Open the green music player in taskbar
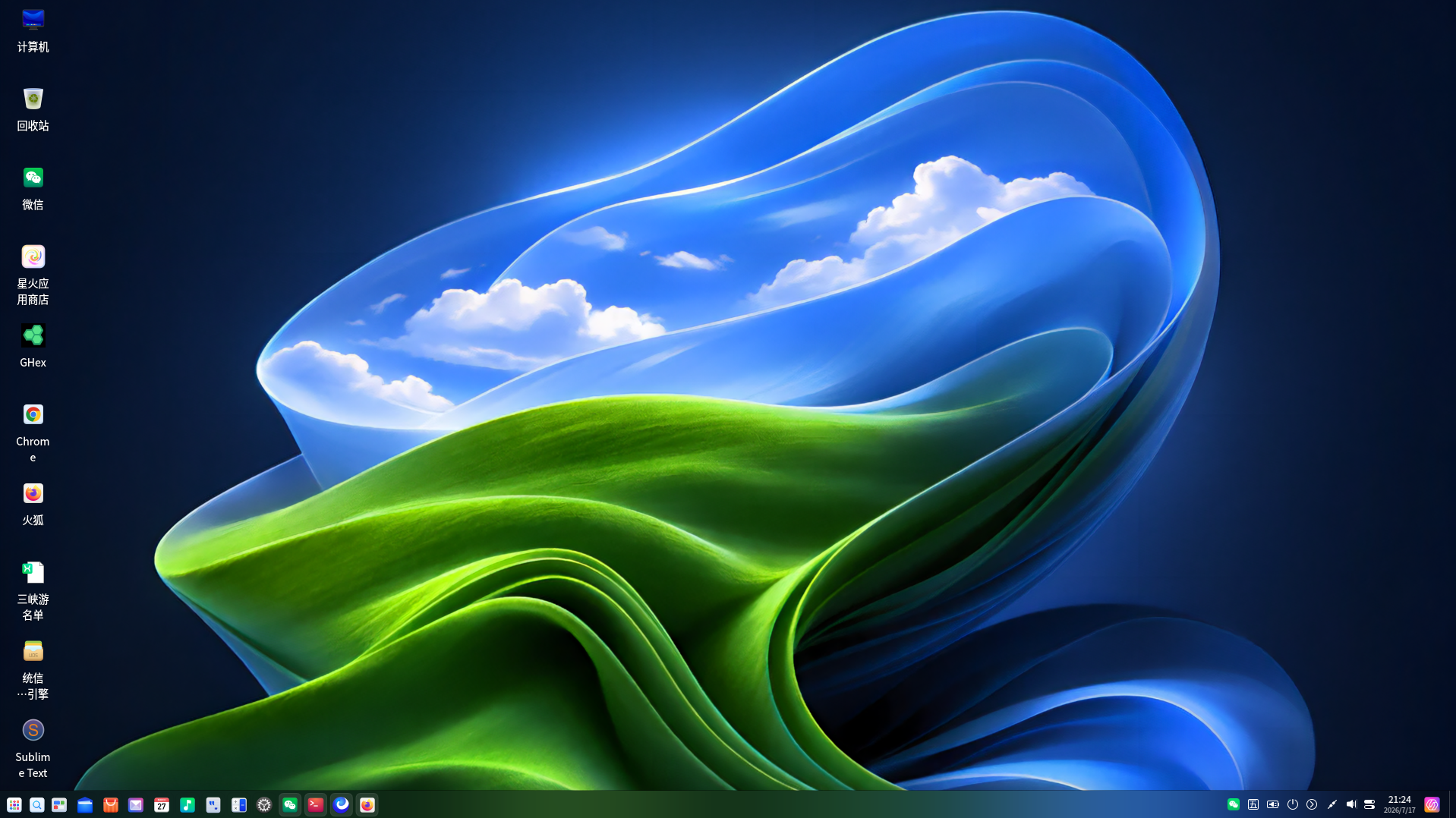This screenshot has height=818, width=1456. click(x=188, y=805)
